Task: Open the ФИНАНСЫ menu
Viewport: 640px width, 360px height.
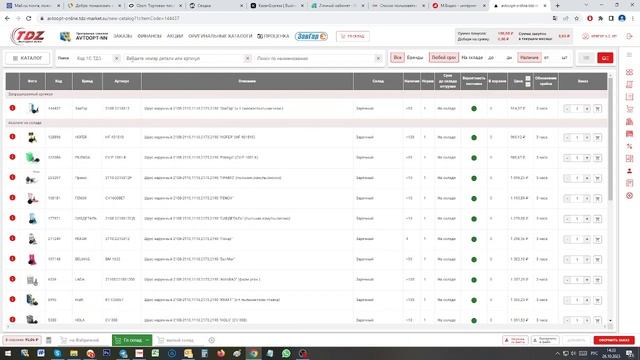Action: tap(149, 36)
